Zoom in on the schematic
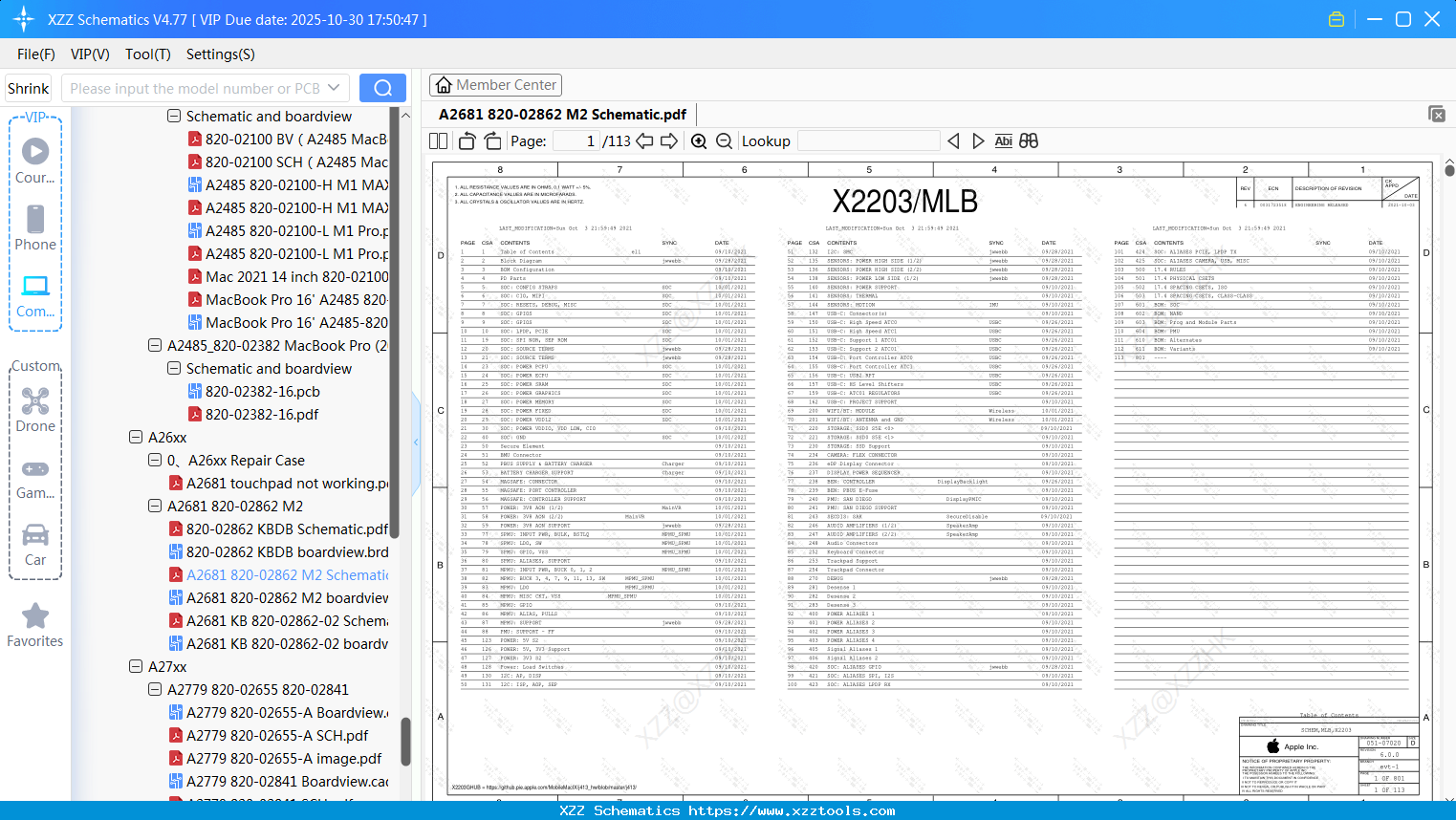Screen dimensions: 1456x820 coord(699,140)
